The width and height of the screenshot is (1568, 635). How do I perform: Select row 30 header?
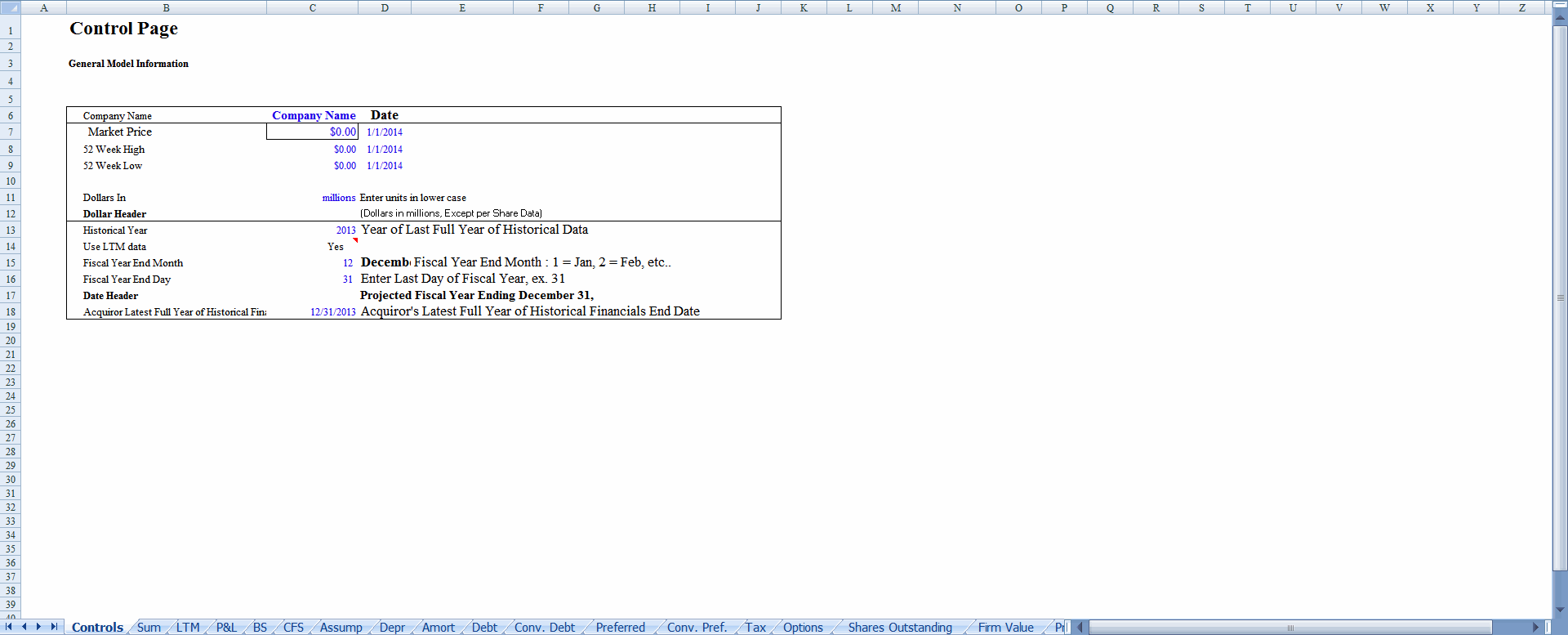pos(10,480)
